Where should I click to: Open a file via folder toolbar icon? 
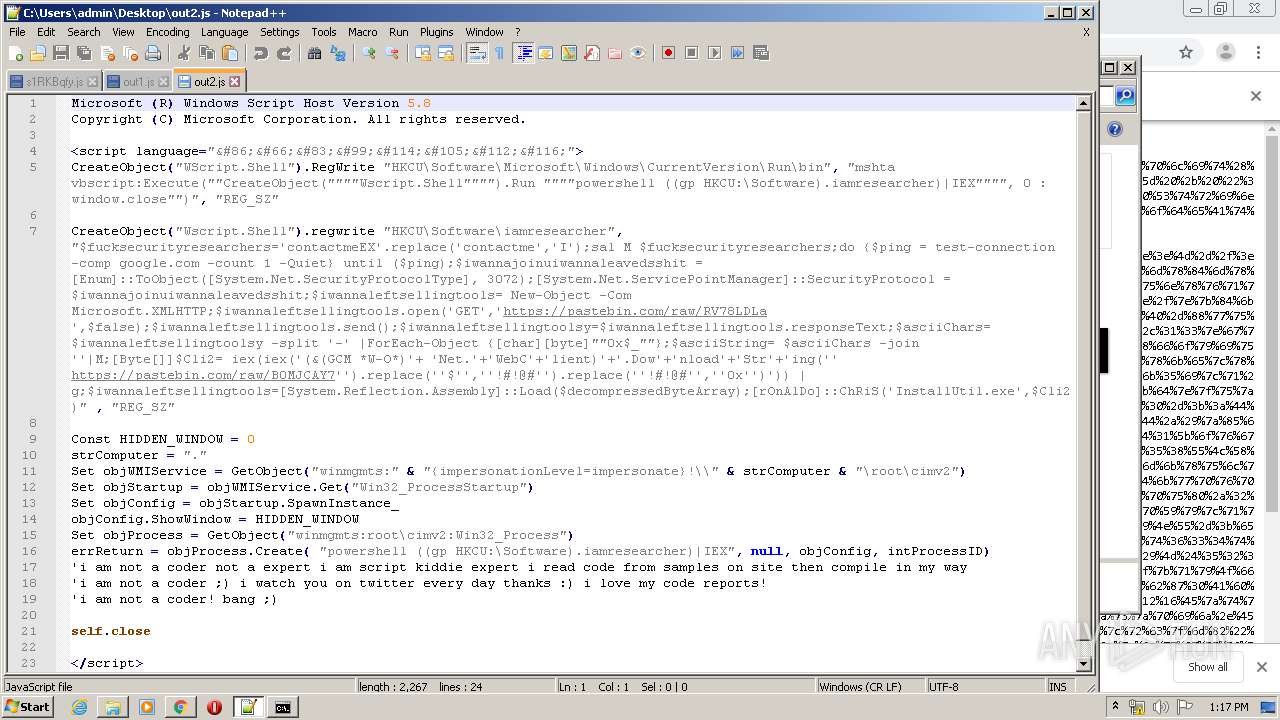coord(38,53)
